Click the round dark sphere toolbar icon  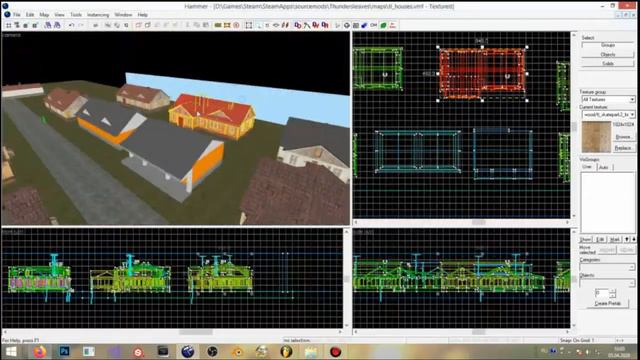pos(347,25)
